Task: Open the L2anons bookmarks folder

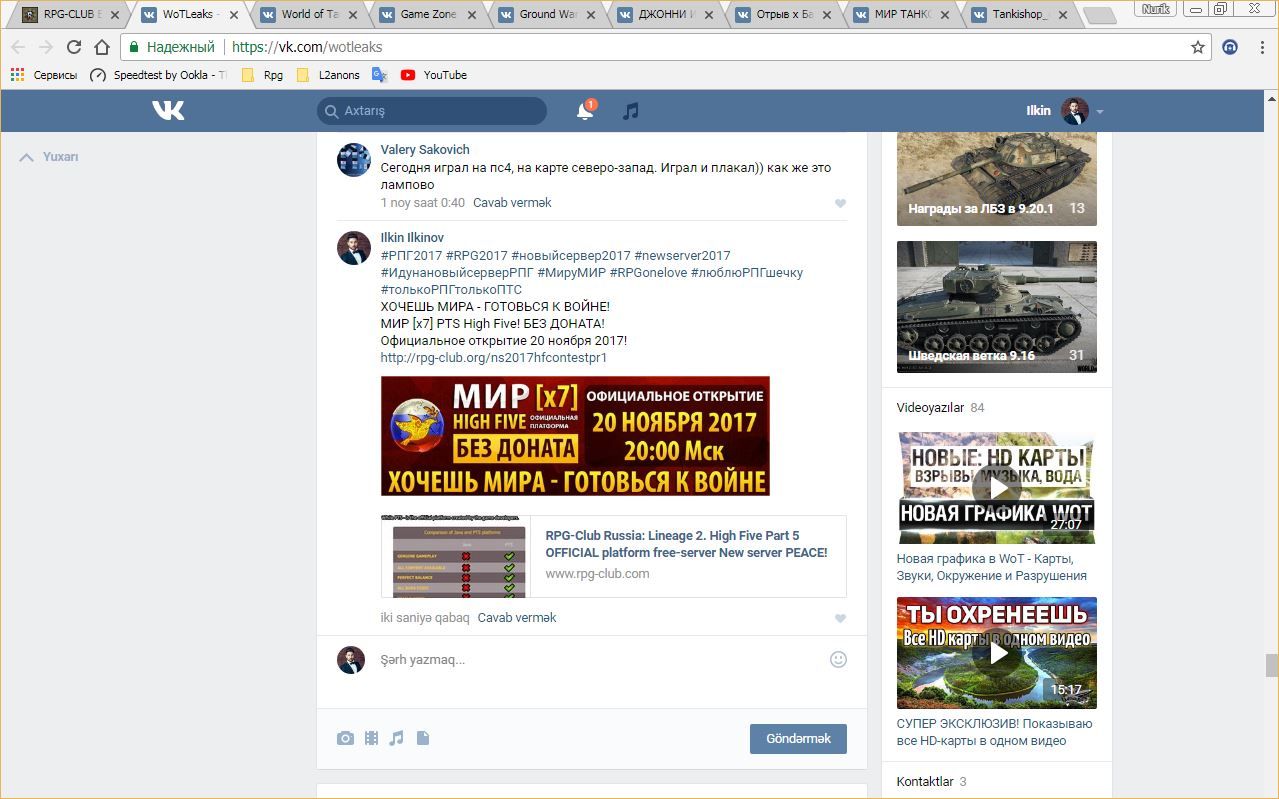Action: [328, 75]
